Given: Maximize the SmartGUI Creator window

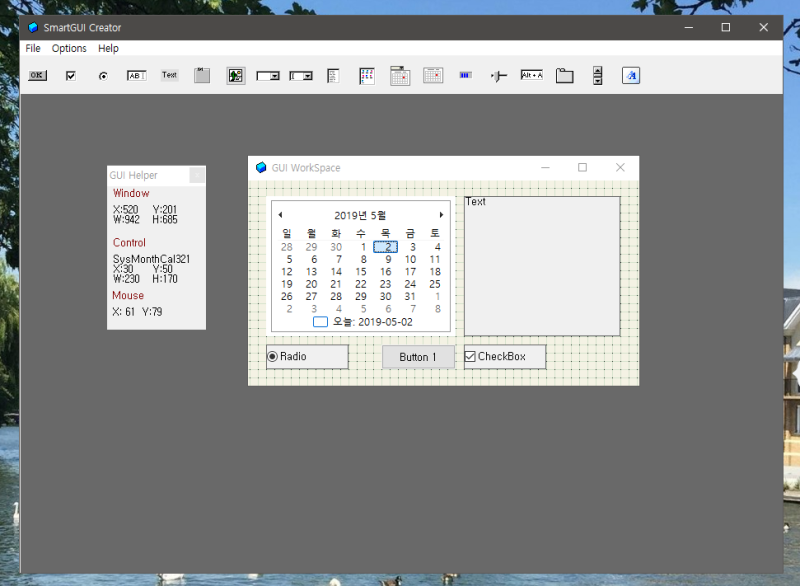Looking at the screenshot, I should click(726, 28).
